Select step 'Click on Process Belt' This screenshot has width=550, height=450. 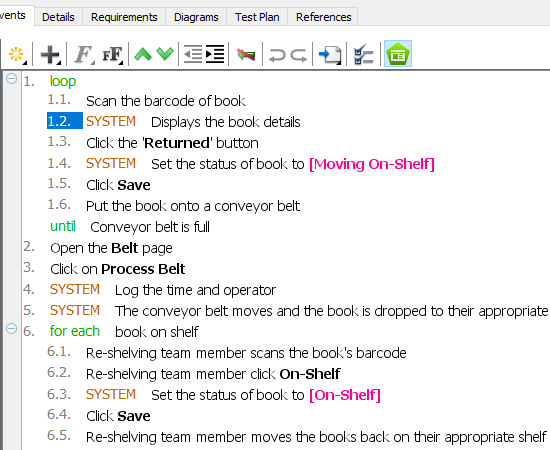click(x=118, y=269)
